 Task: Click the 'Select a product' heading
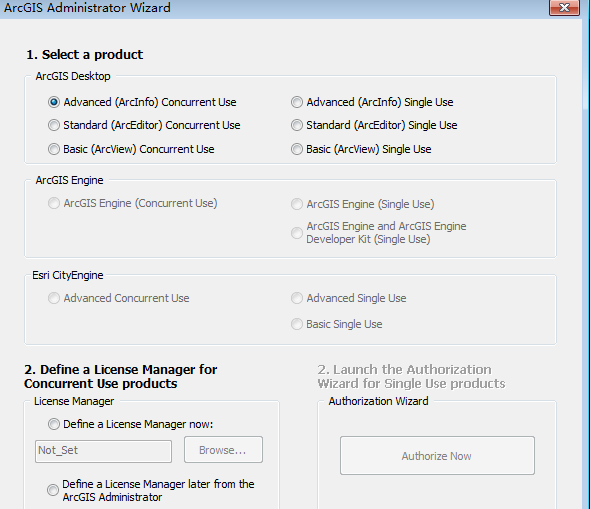(x=85, y=55)
